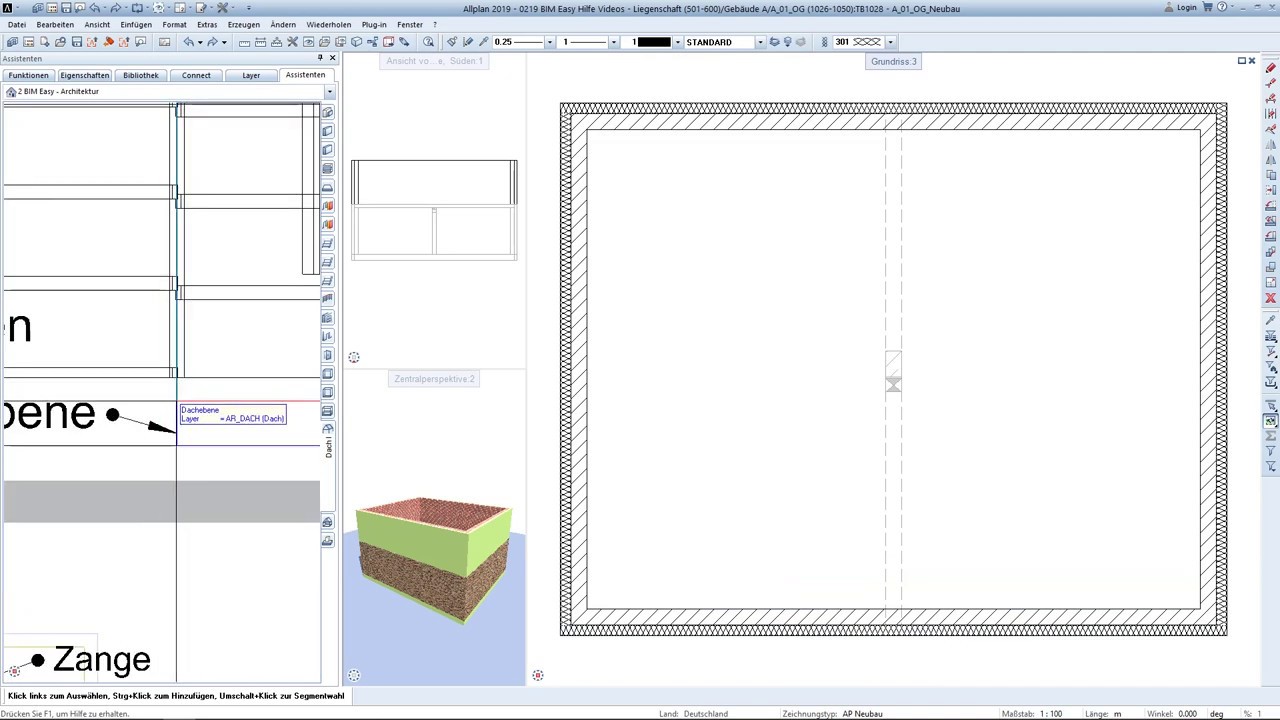Select the mirror tool in right toolbar
This screenshot has height=720, width=1280.
pyautogui.click(x=1271, y=160)
